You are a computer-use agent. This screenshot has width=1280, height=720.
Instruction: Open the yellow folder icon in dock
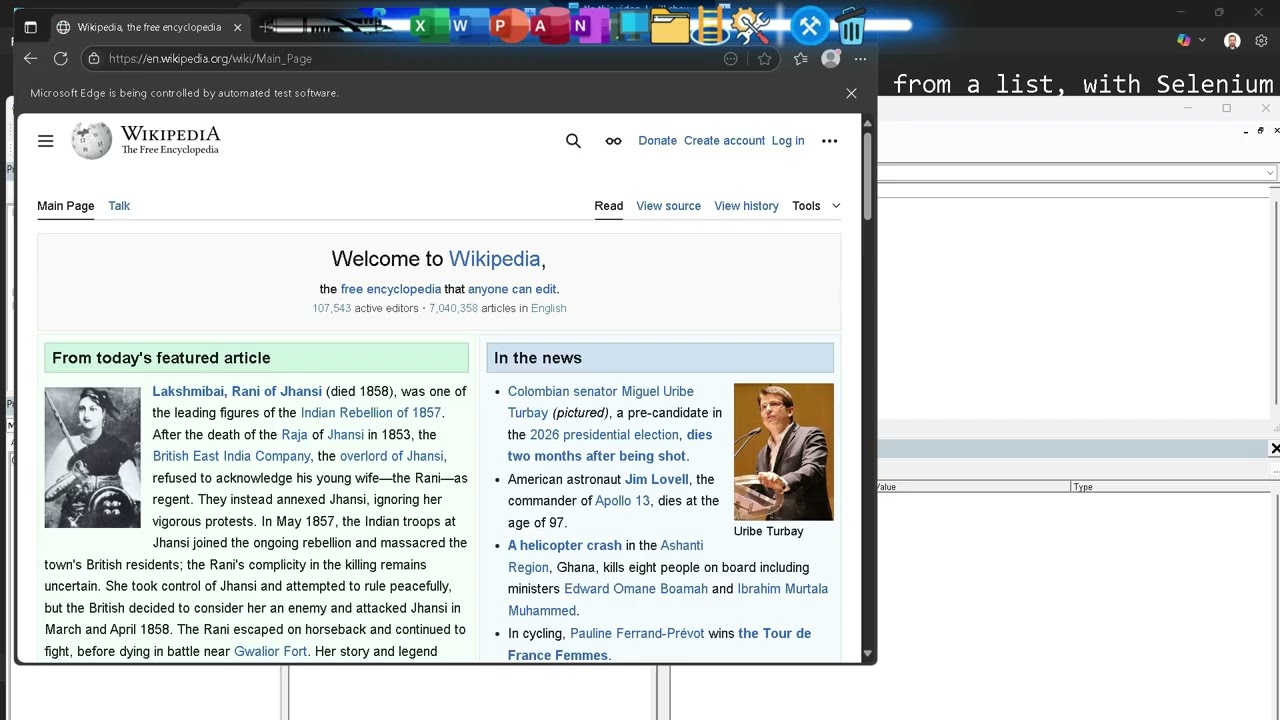click(668, 26)
